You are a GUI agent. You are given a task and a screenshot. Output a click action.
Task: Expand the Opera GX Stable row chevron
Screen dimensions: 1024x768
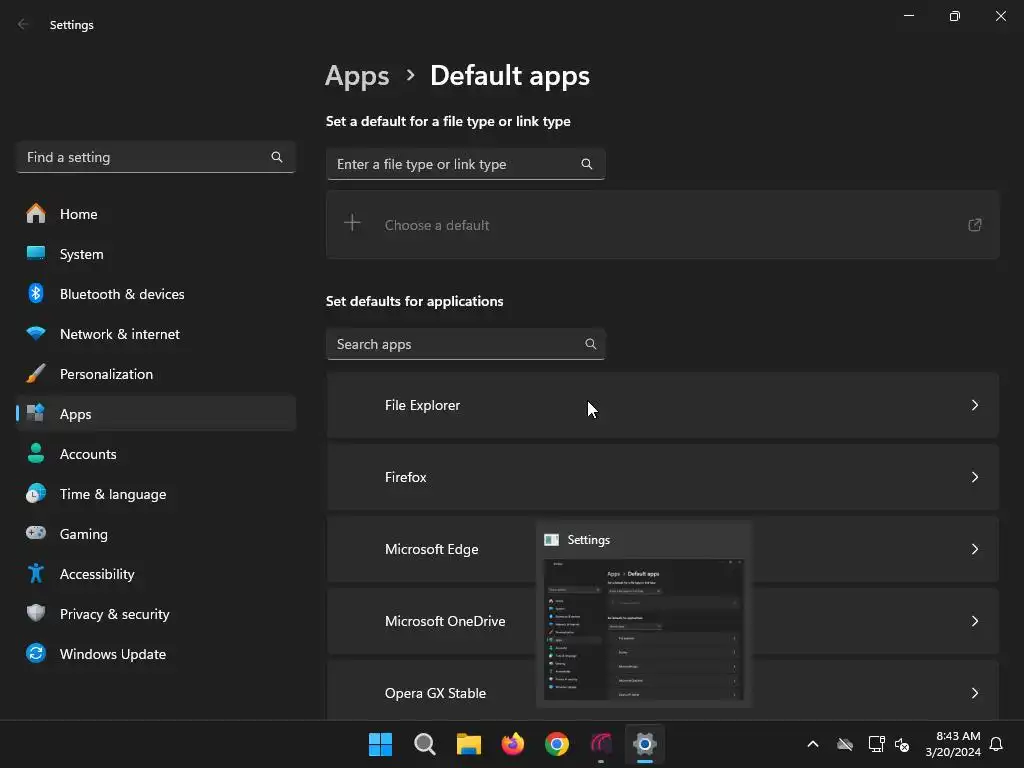(974, 693)
